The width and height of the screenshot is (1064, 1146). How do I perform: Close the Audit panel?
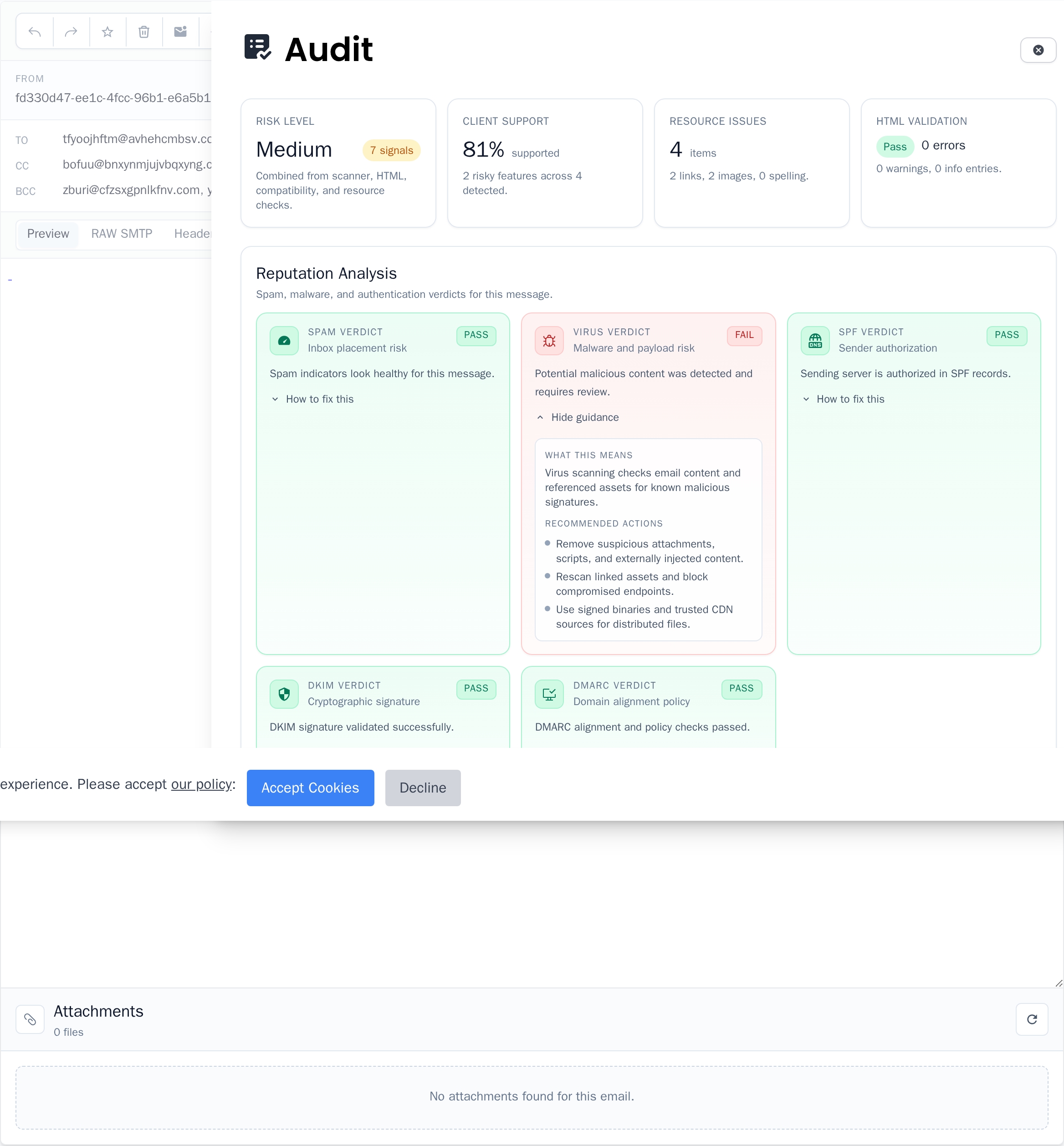point(1038,50)
